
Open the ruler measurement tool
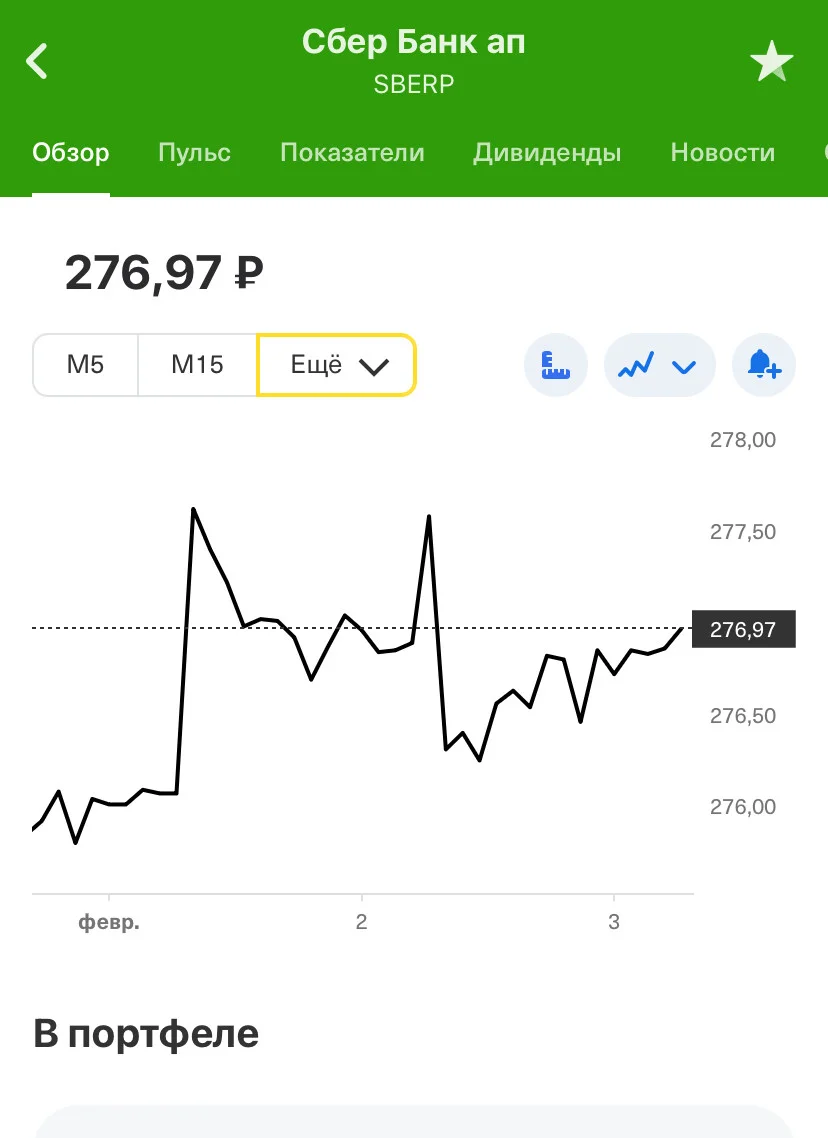(x=556, y=365)
